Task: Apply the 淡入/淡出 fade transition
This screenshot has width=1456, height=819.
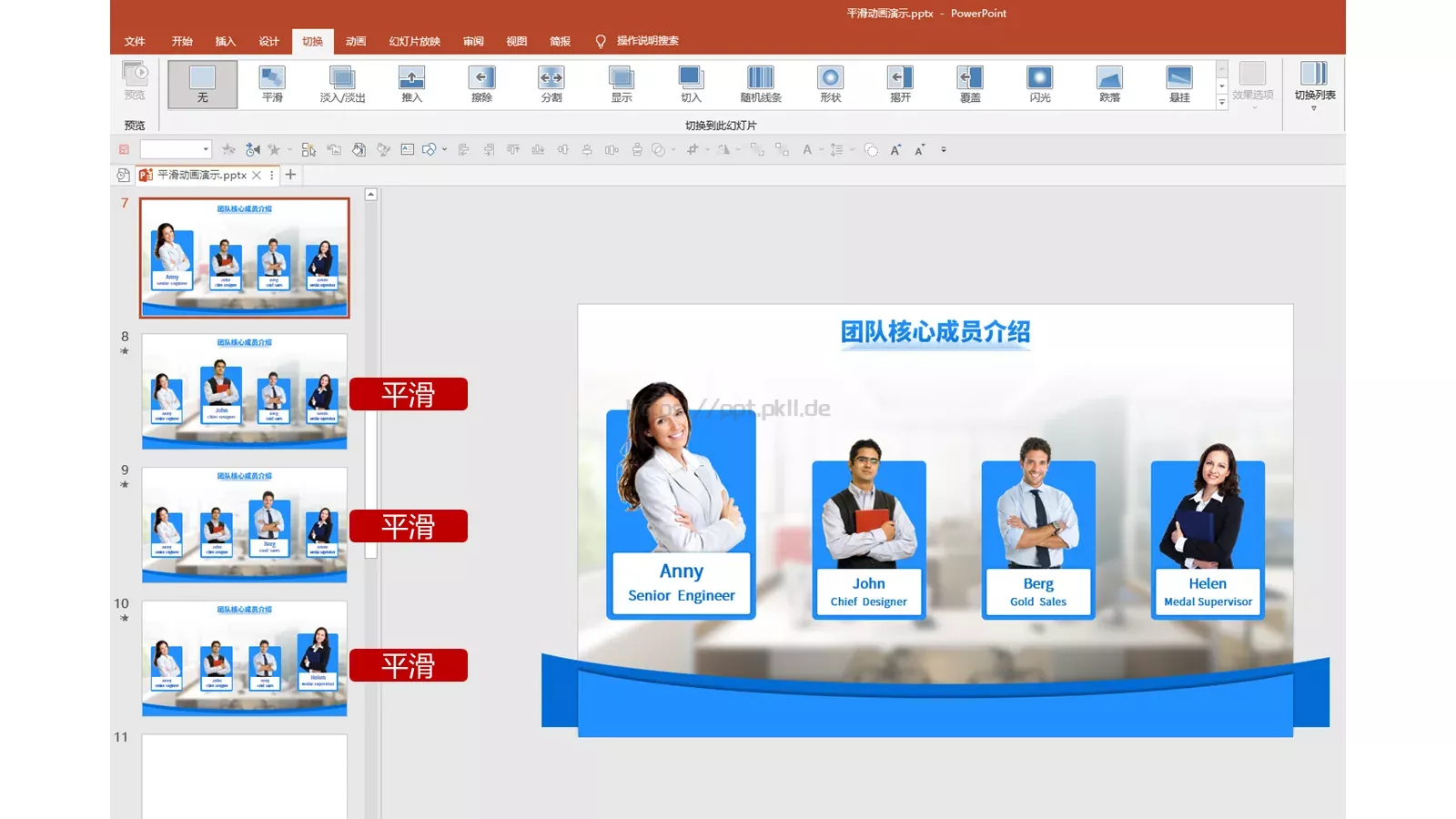Action: click(x=342, y=85)
